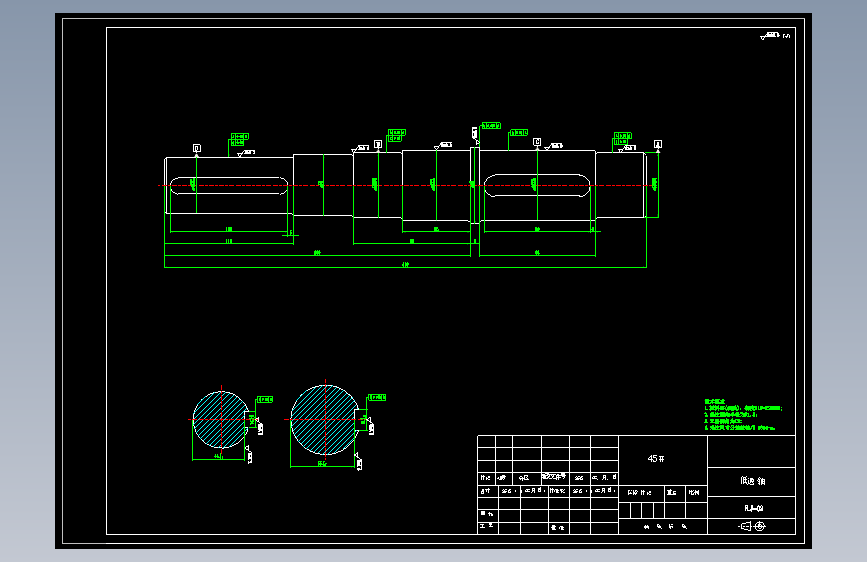Click the drawing number cell below the part name
This screenshot has height=562, width=867.
pyautogui.click(x=751, y=508)
